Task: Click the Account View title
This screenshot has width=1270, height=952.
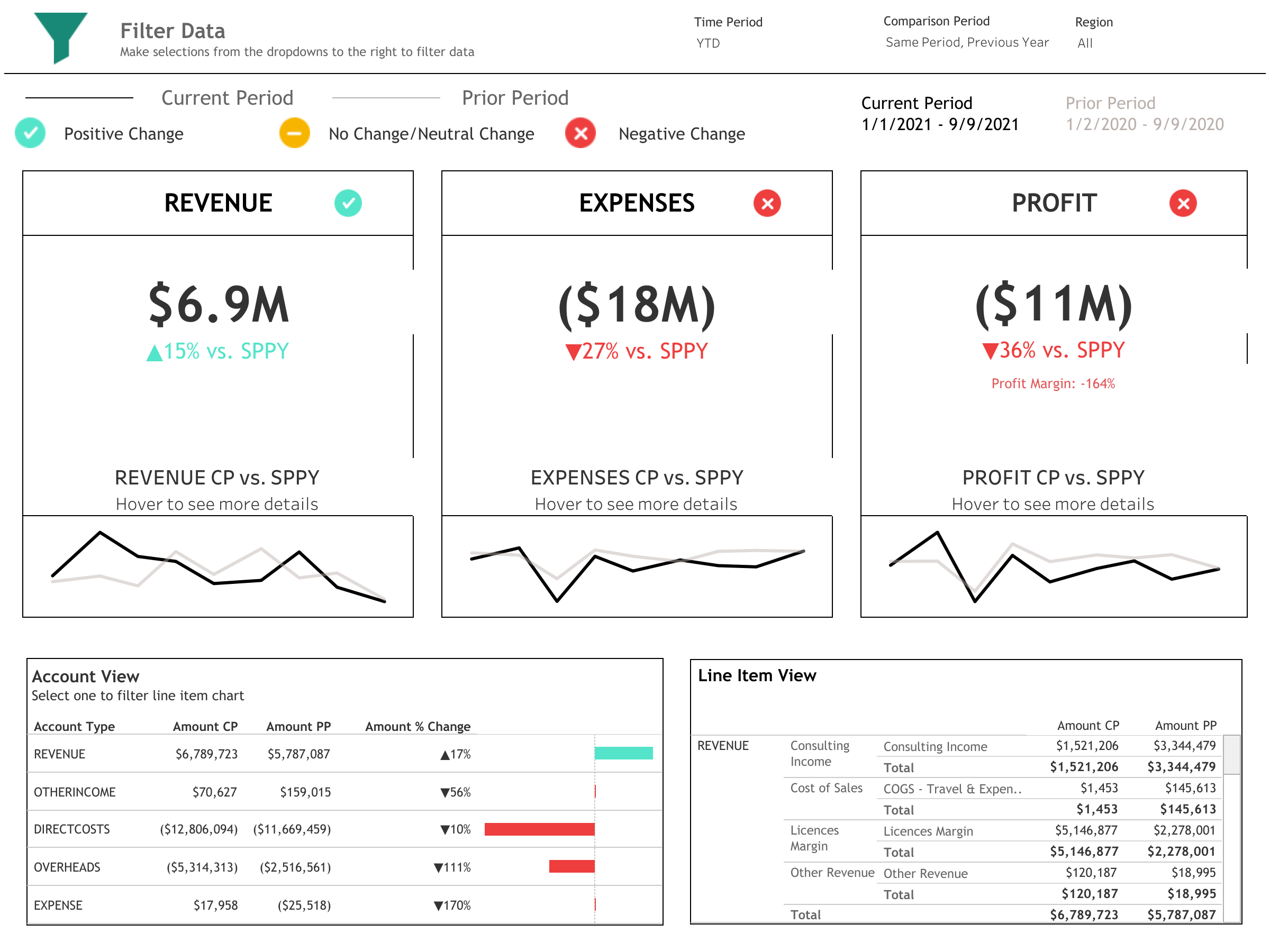Action: 86,676
